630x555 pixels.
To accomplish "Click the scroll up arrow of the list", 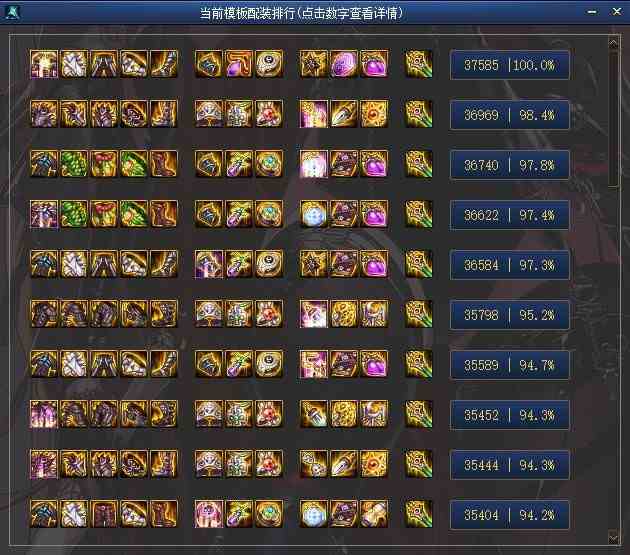I will [613, 43].
